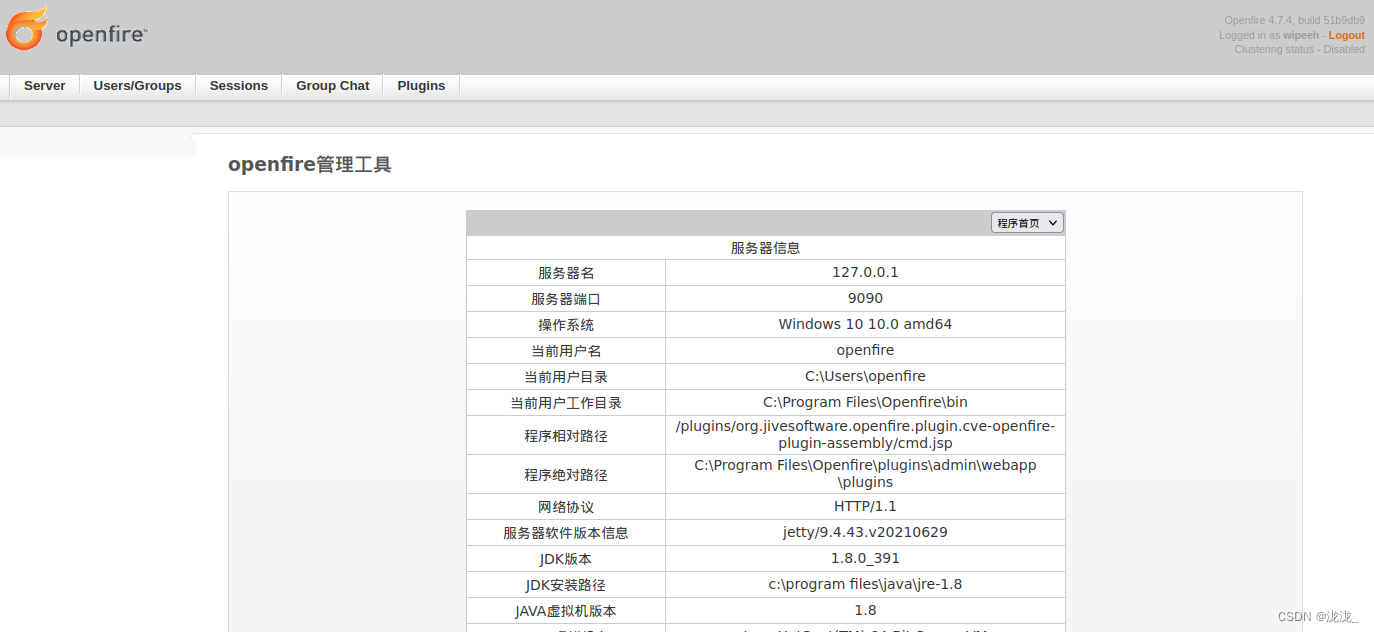Click the openfire管理工具 page heading
Screen dimensions: 1374x632
point(310,165)
